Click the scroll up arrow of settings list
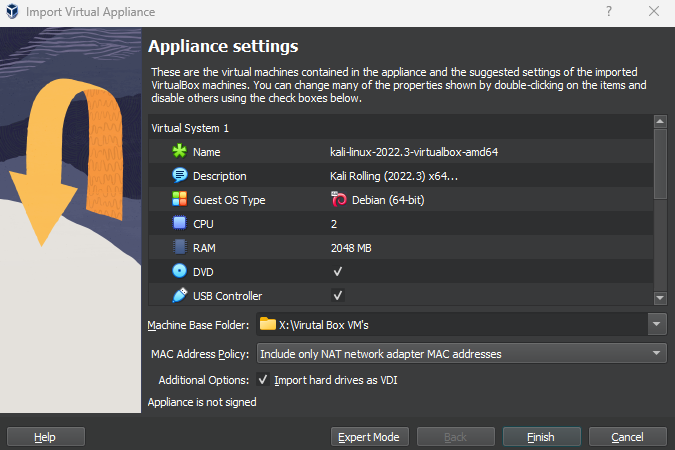Image resolution: width=675 pixels, height=450 pixels. (x=660, y=122)
